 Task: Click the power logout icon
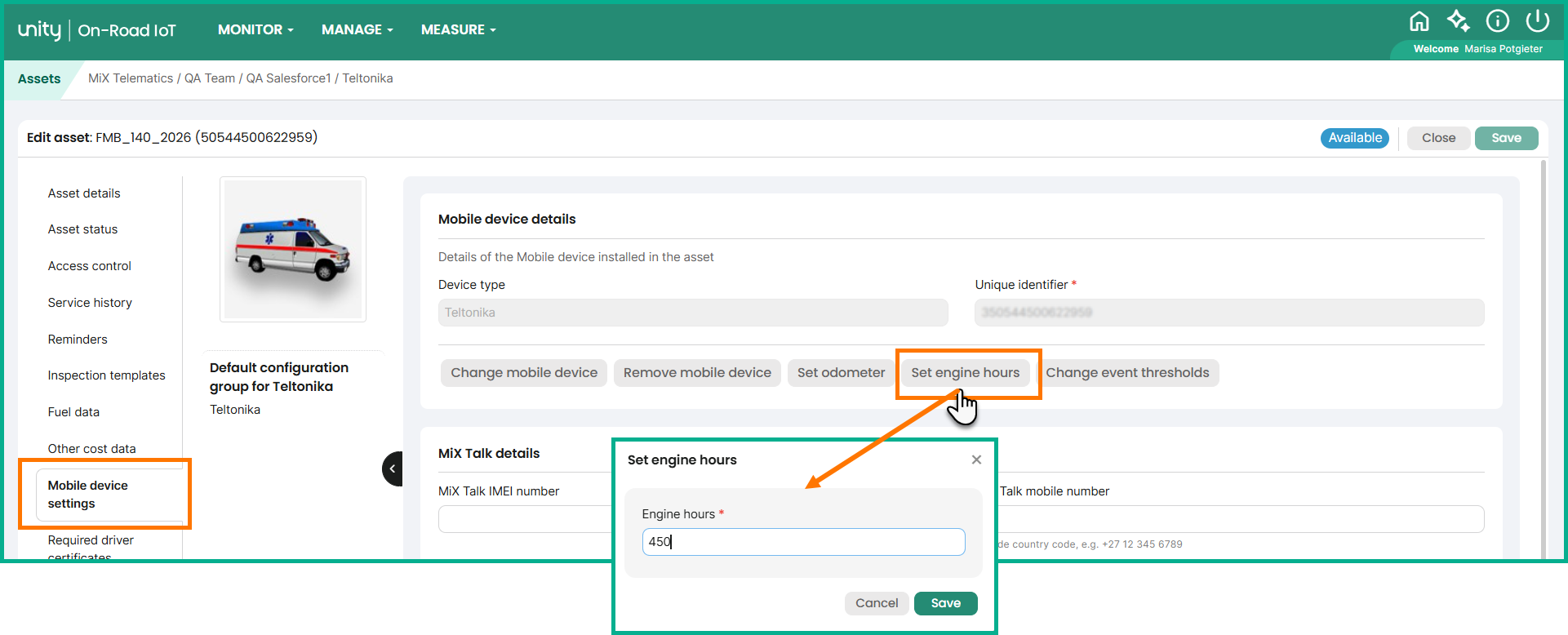pyautogui.click(x=1537, y=21)
